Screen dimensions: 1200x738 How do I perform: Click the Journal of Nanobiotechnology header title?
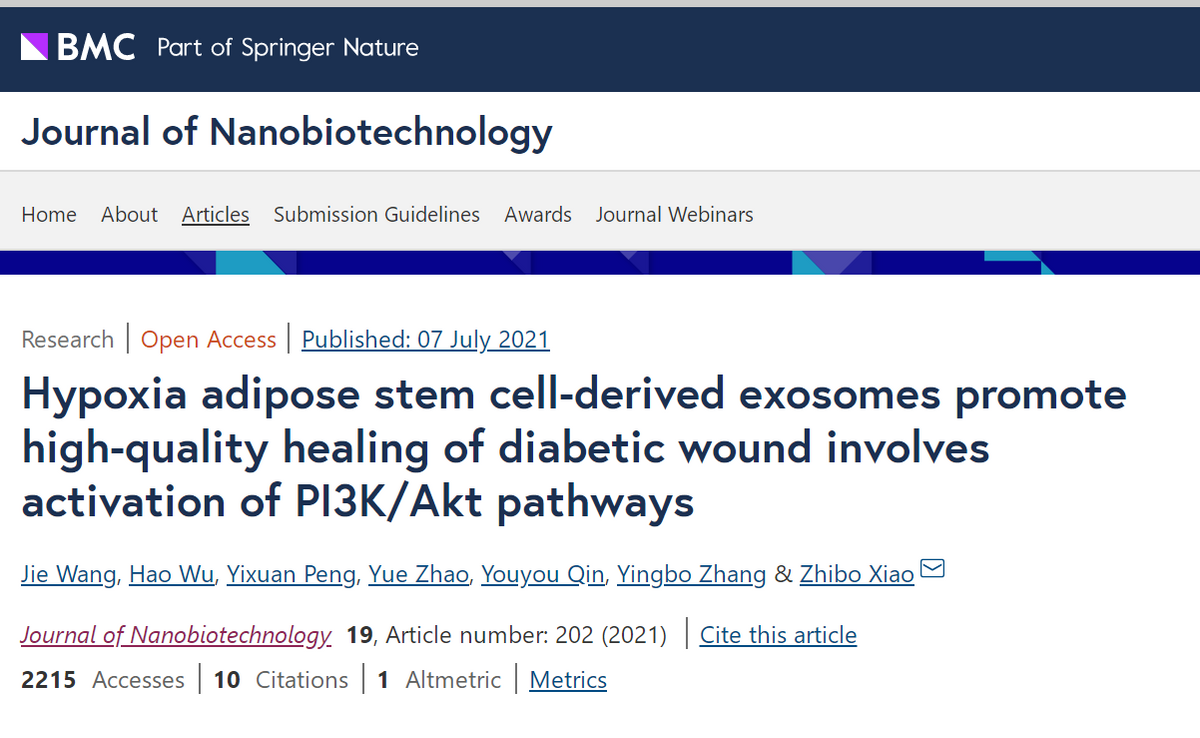pyautogui.click(x=286, y=132)
